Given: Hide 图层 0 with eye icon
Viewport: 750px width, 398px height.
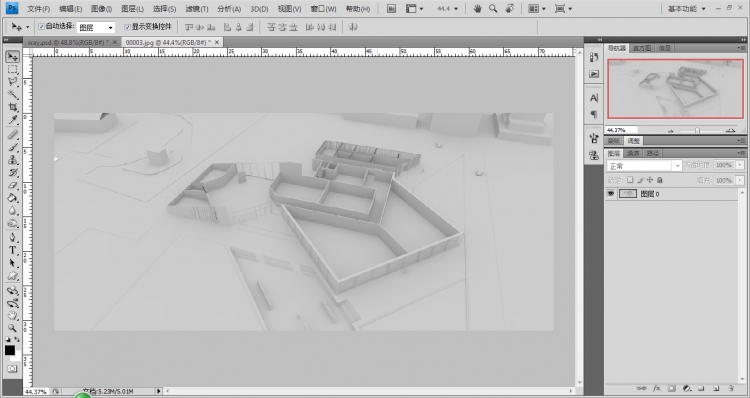Looking at the screenshot, I should point(611,194).
